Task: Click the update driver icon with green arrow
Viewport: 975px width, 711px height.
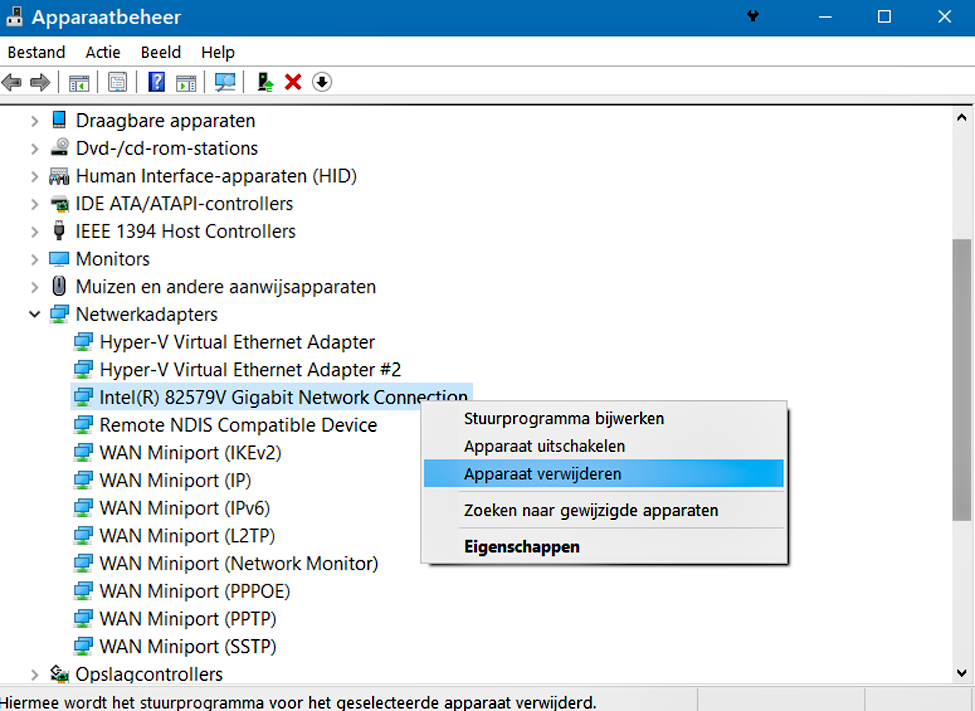Action: [x=266, y=82]
